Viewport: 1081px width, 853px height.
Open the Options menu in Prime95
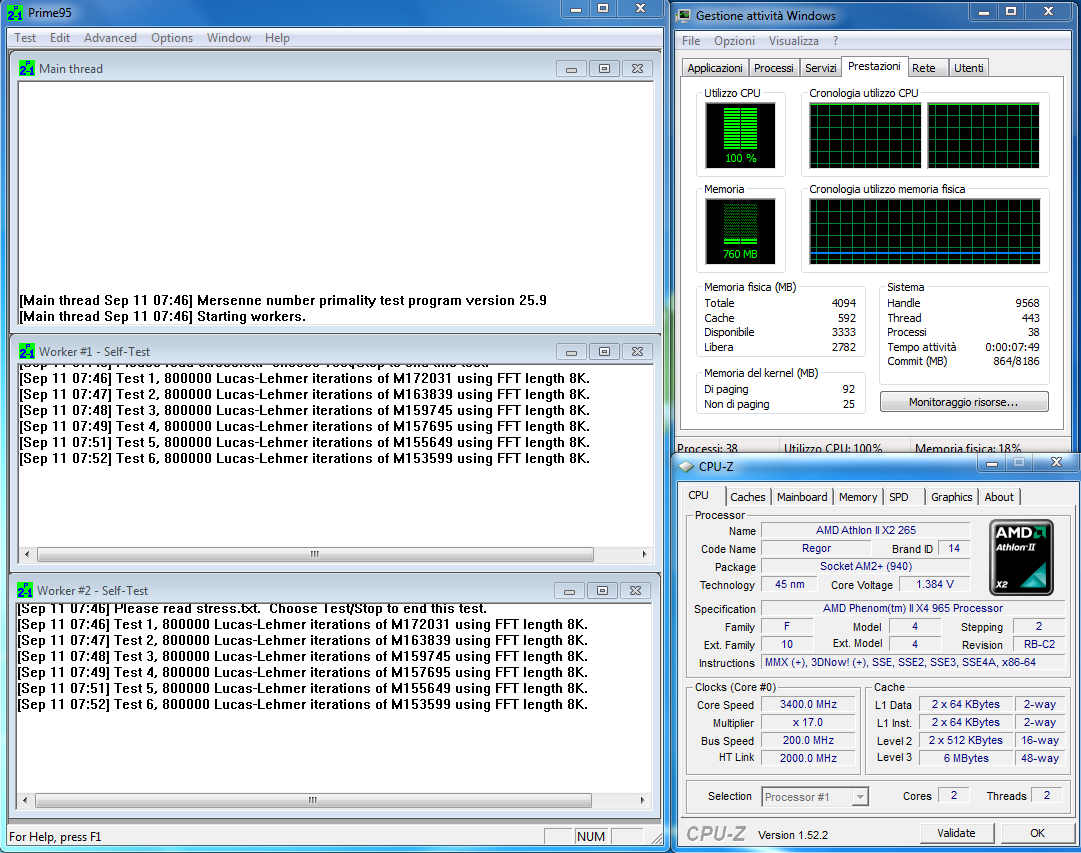172,38
